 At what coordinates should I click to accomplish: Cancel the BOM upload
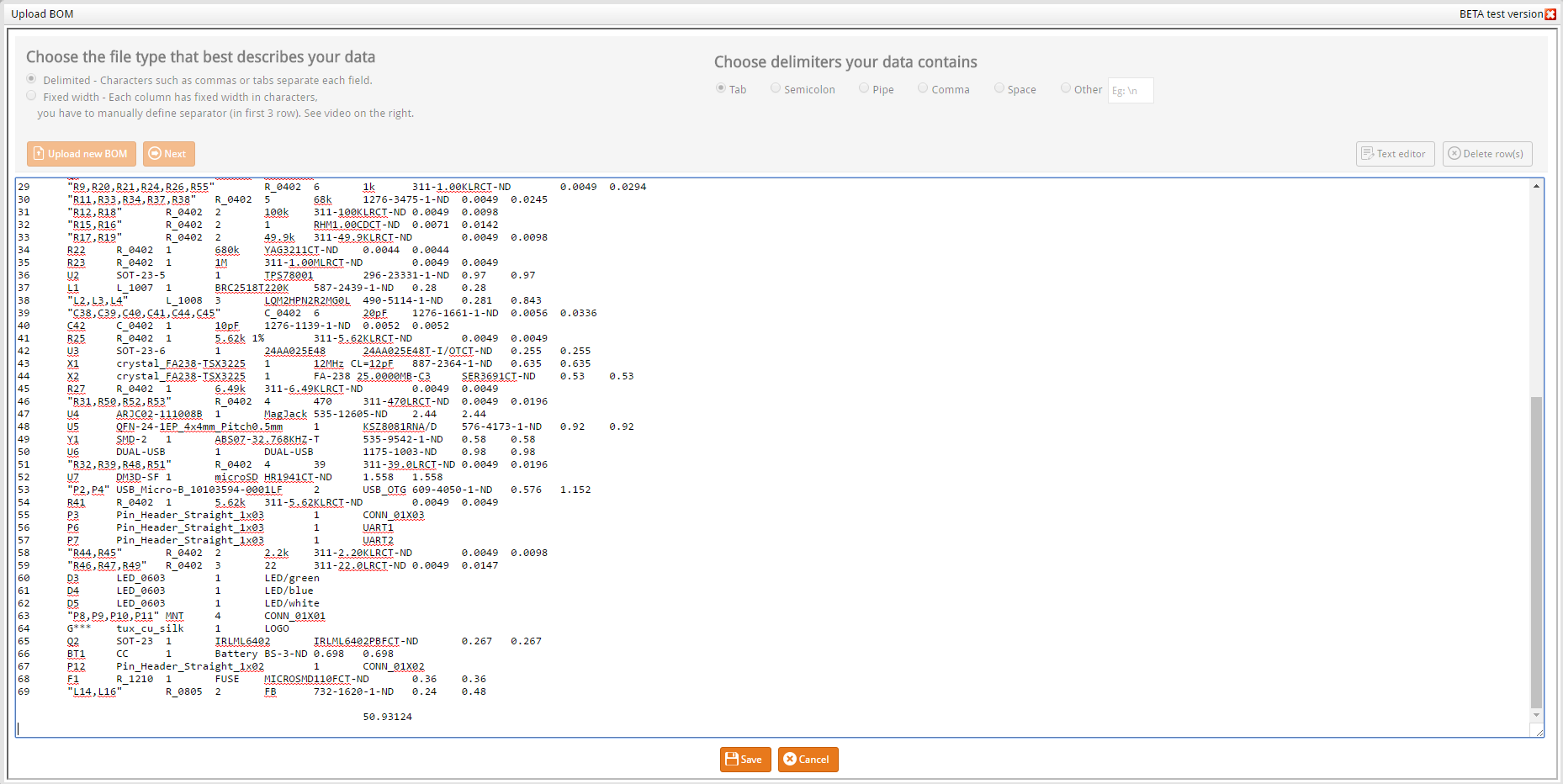pyautogui.click(x=808, y=760)
